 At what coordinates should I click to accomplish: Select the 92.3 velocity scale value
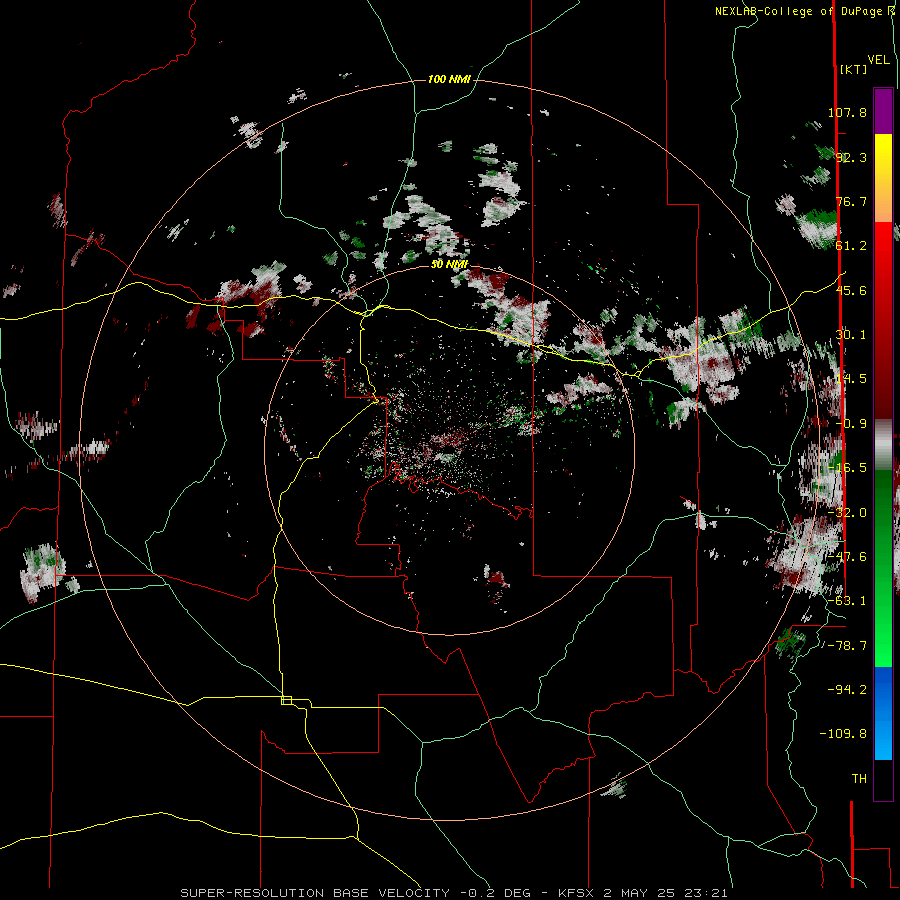click(851, 157)
